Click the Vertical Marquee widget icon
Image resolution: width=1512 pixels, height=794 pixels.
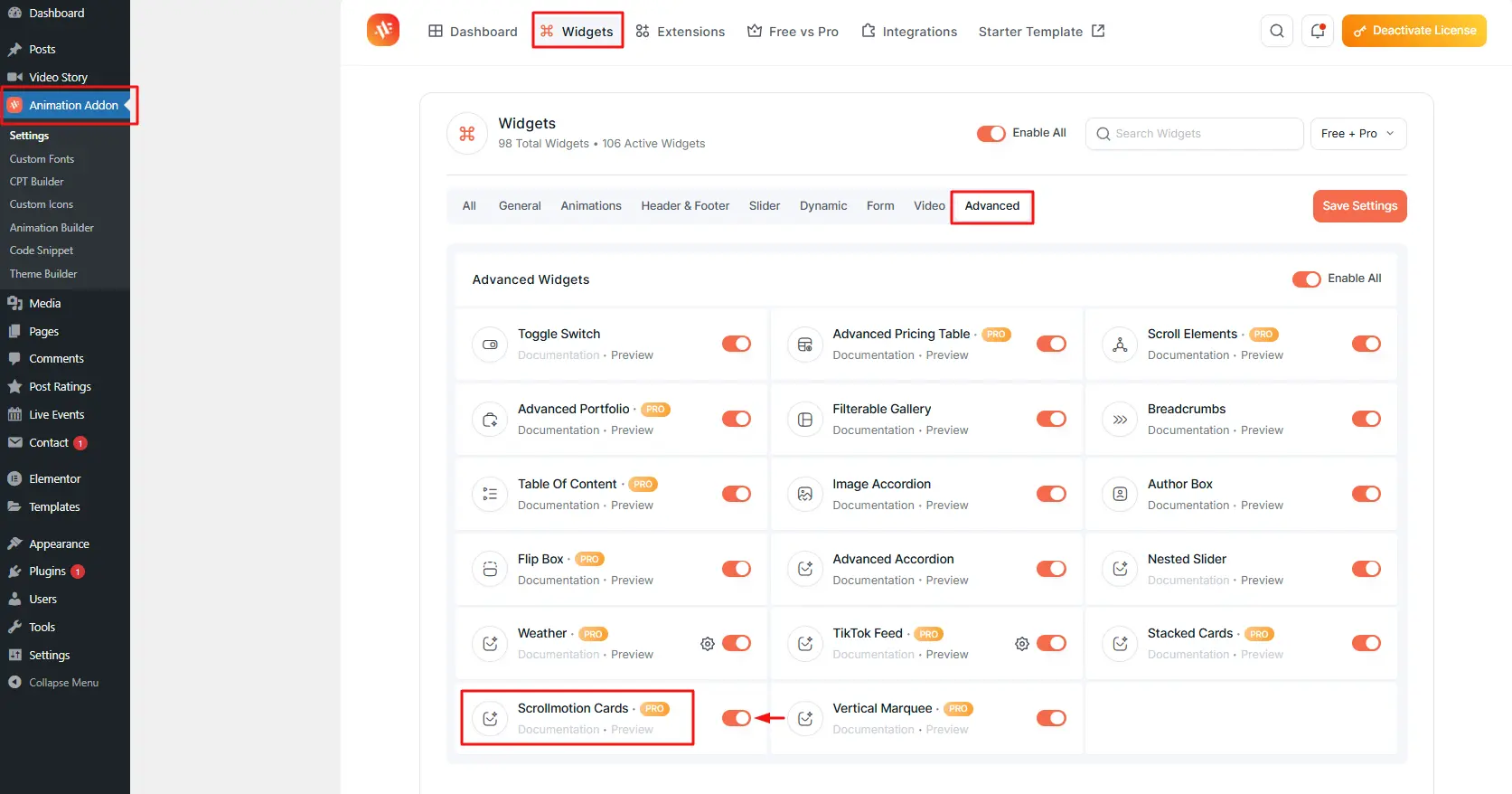tap(805, 719)
